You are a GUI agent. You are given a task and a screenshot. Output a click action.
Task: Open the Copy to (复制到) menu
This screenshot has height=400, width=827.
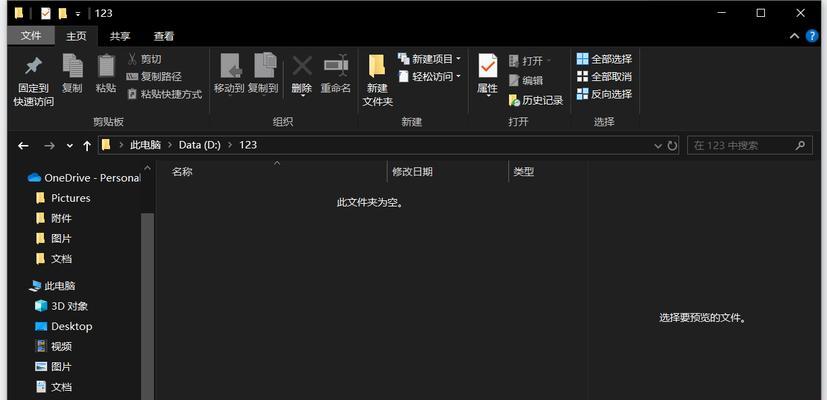pos(263,73)
